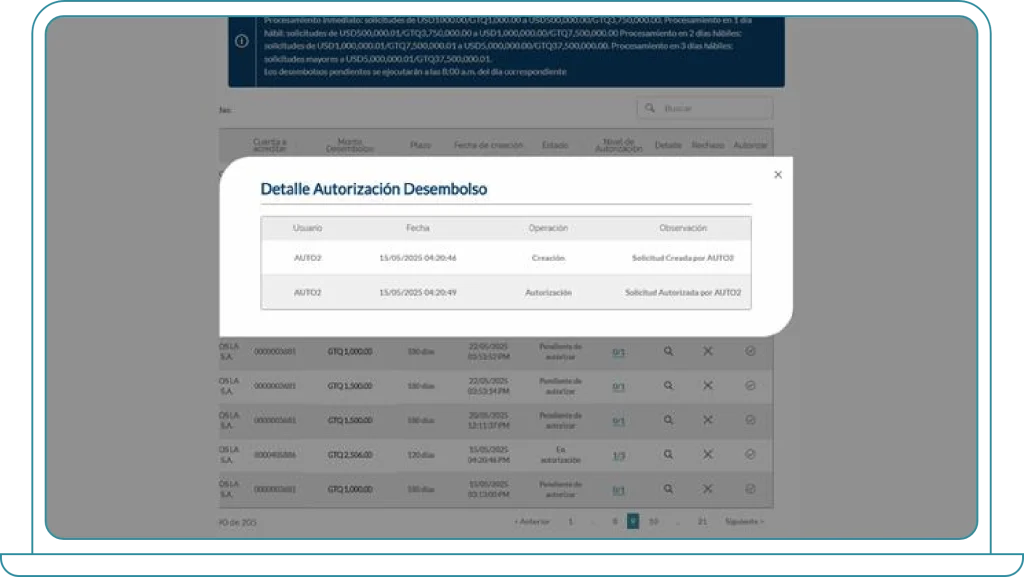Click the magnifier icon in the Buscar field
The image size is (1024, 577).
pos(650,108)
